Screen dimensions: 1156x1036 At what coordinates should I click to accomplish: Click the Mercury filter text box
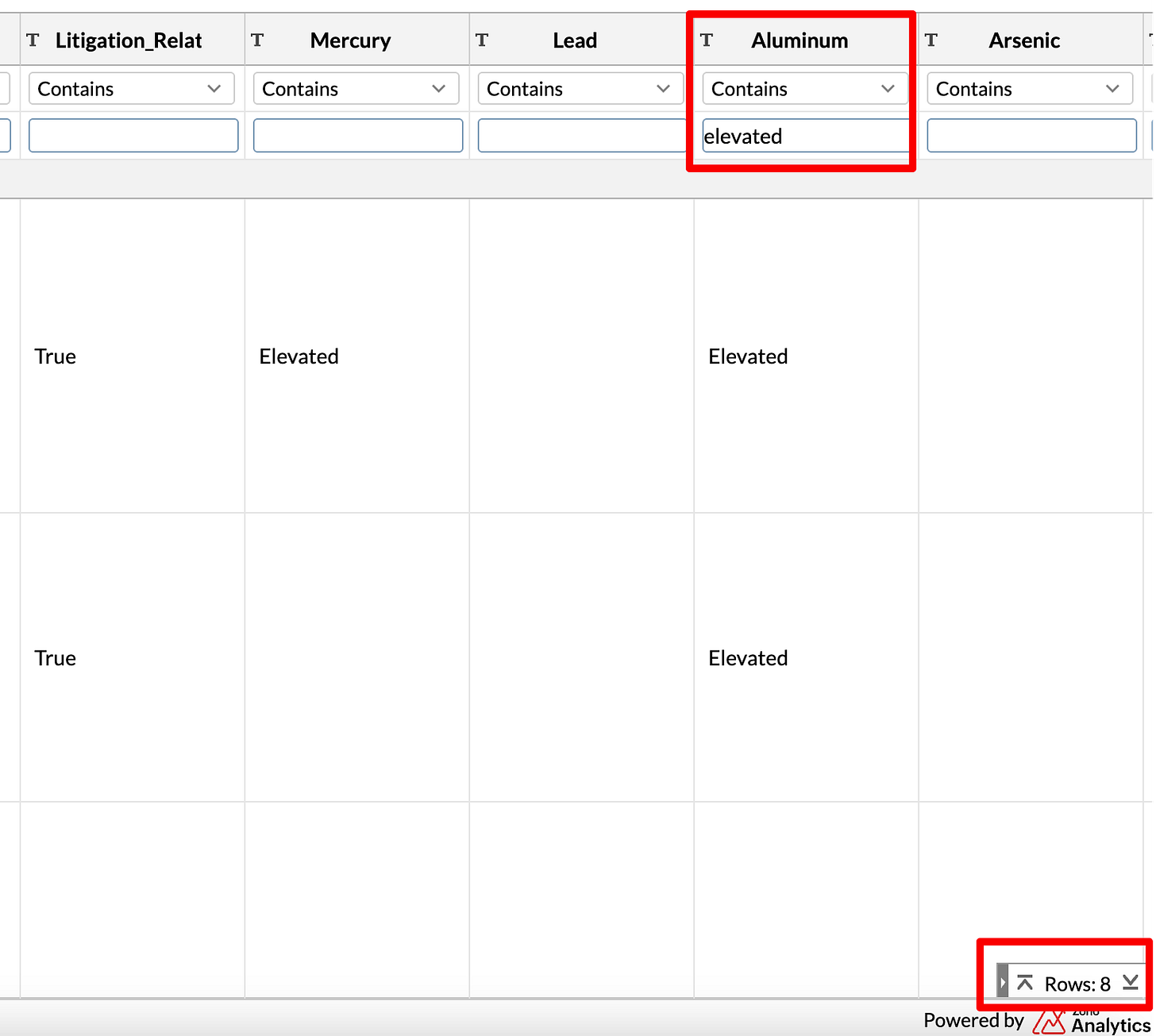point(358,136)
